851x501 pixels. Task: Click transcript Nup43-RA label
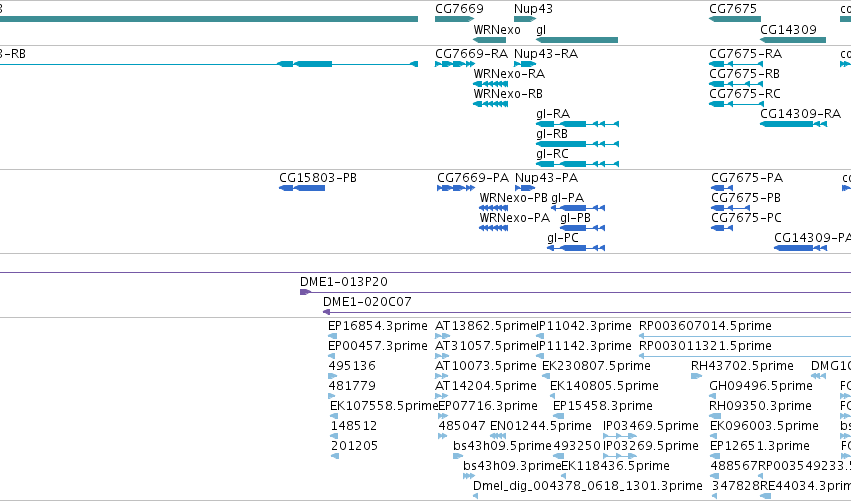(546, 54)
